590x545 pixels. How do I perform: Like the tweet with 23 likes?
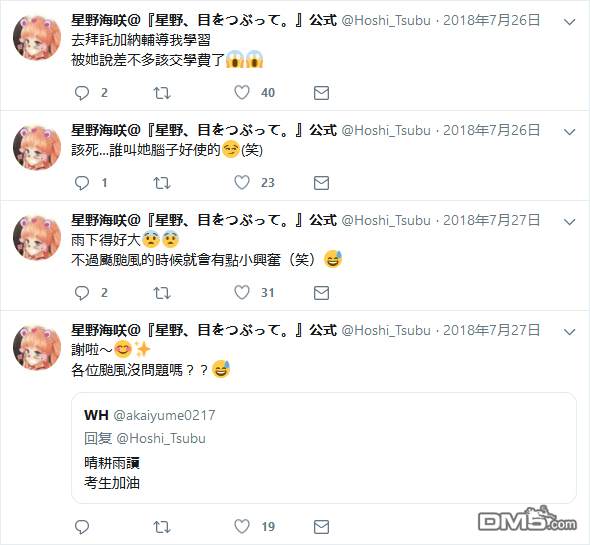click(x=242, y=183)
